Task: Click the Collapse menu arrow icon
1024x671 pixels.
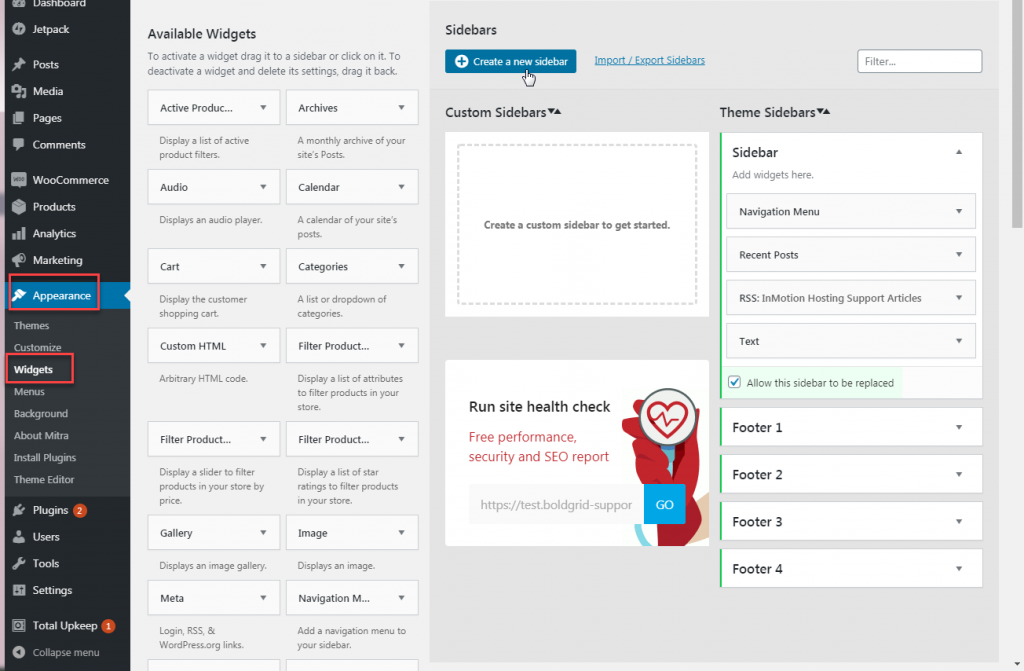Action: [x=19, y=652]
